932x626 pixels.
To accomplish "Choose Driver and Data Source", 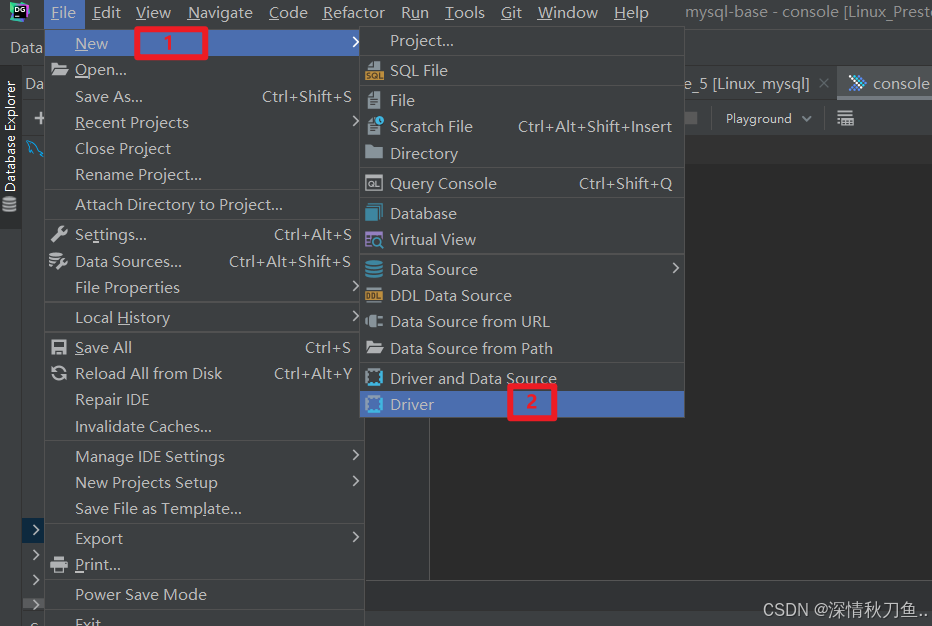I will click(522, 378).
